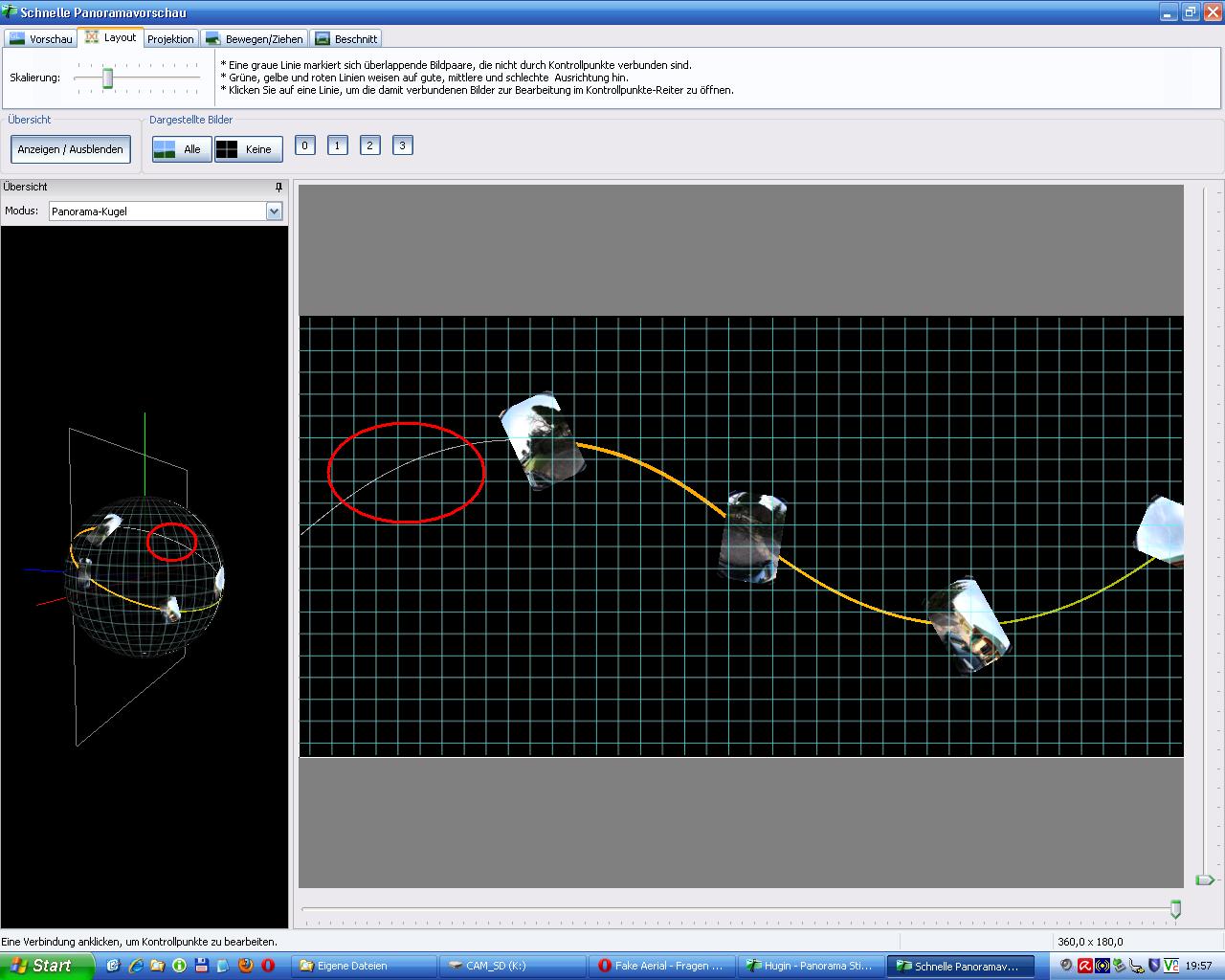The height and width of the screenshot is (980, 1225).
Task: Toggle visibility of image 2
Action: [x=369, y=145]
